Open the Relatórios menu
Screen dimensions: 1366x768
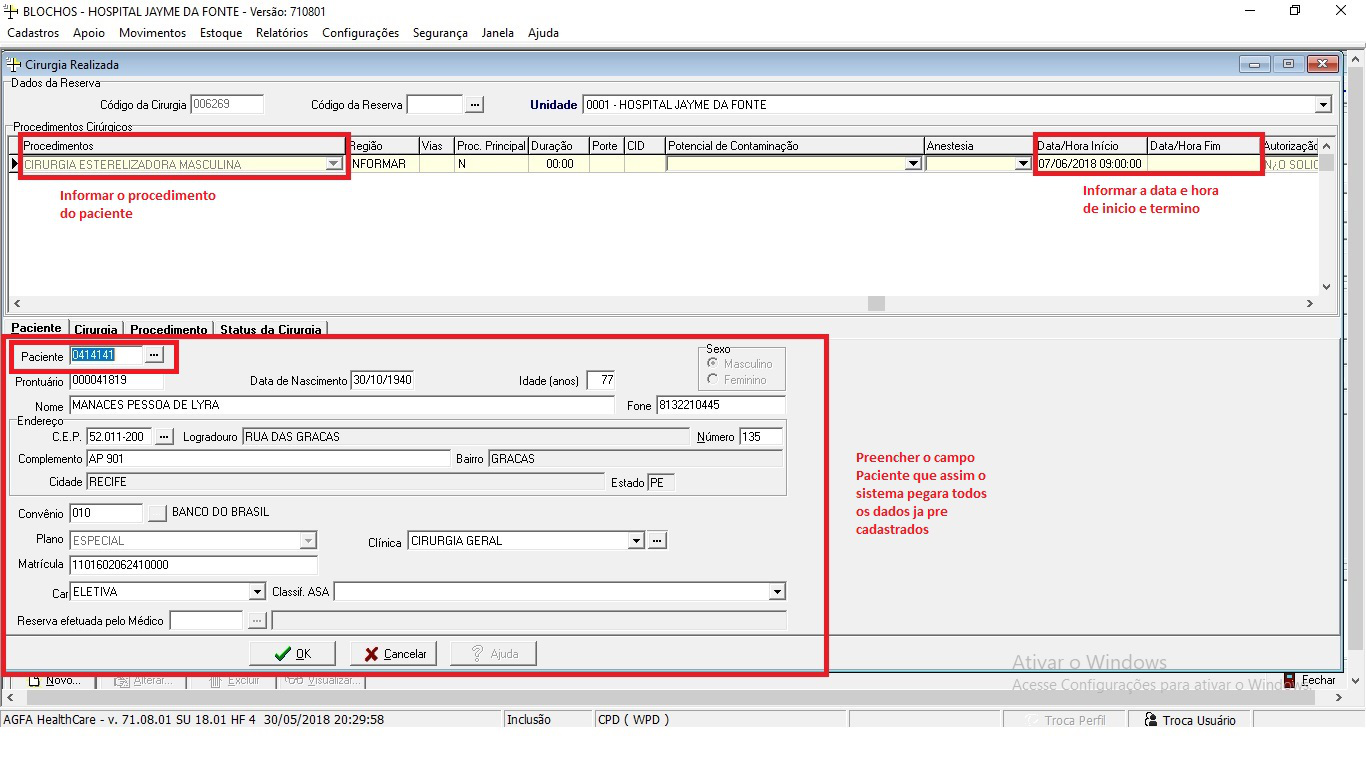(282, 33)
